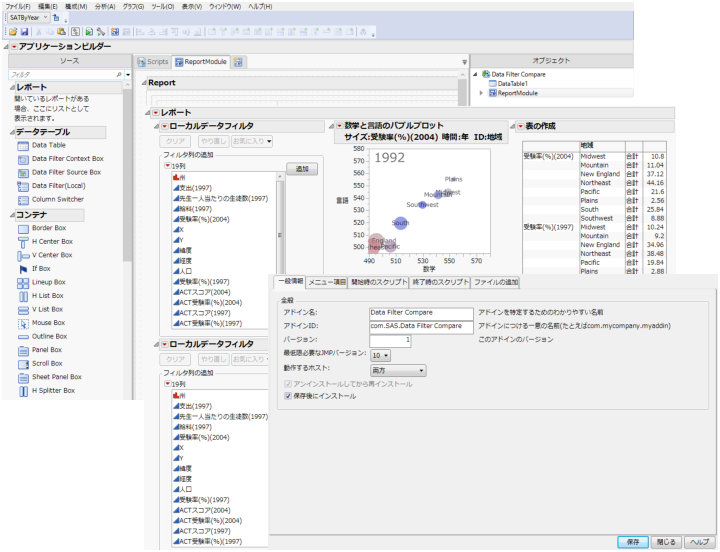Select the Data Filter Source Box icon
The image size is (720, 552).
23,173
